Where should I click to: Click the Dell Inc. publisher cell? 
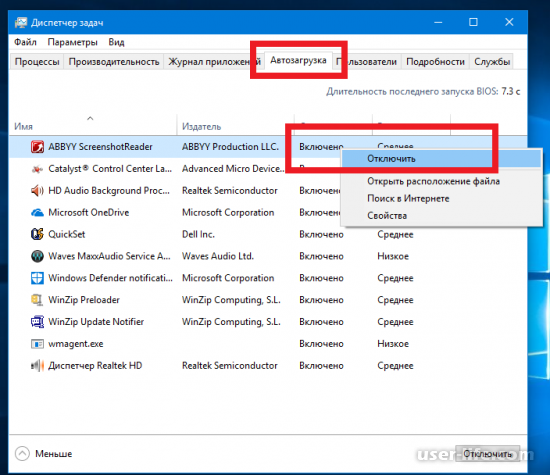coord(198,234)
